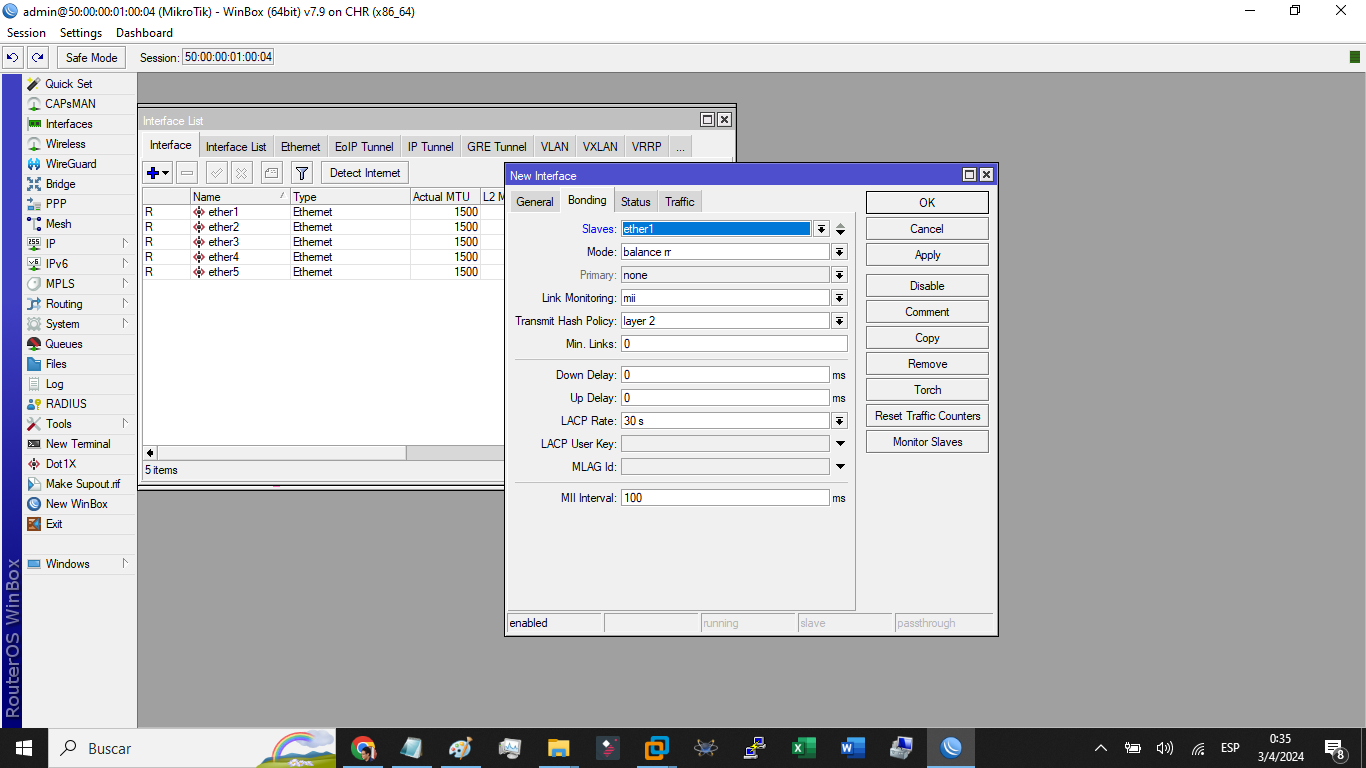
Task: Open the PPP menu
Action: click(56, 204)
